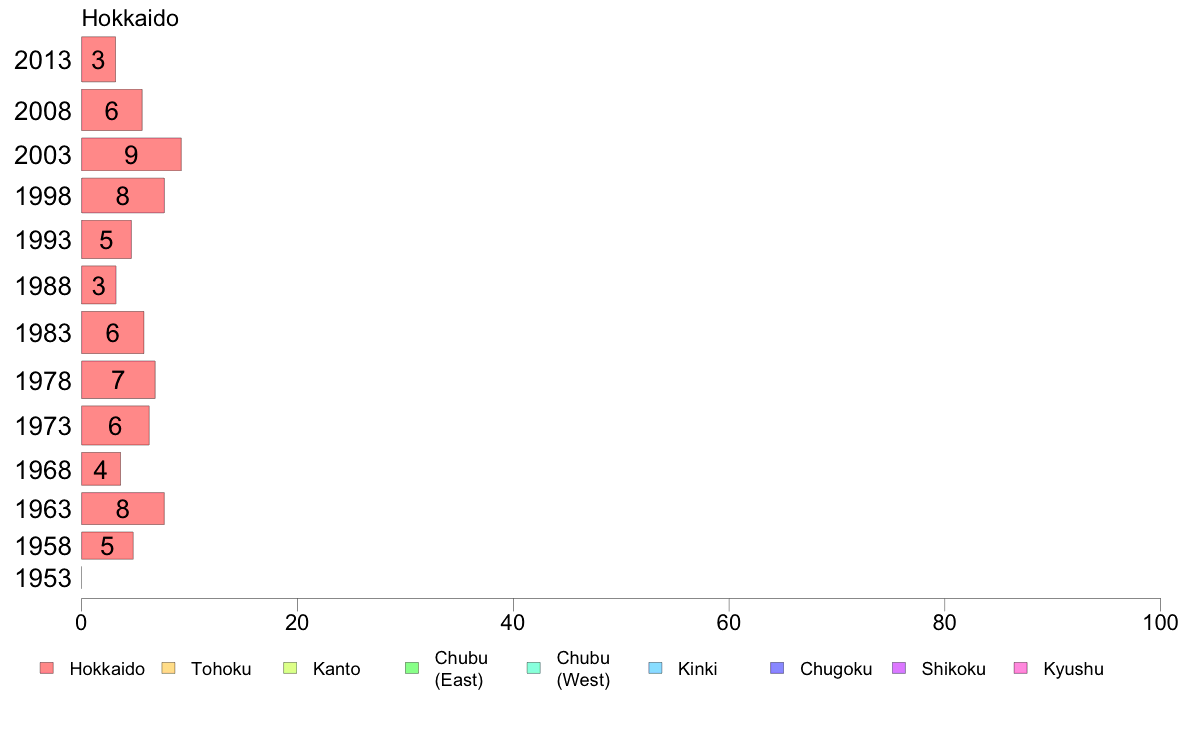Click the Kyushu legend label text
Image resolution: width=1188 pixels, height=736 pixels.
1073,669
